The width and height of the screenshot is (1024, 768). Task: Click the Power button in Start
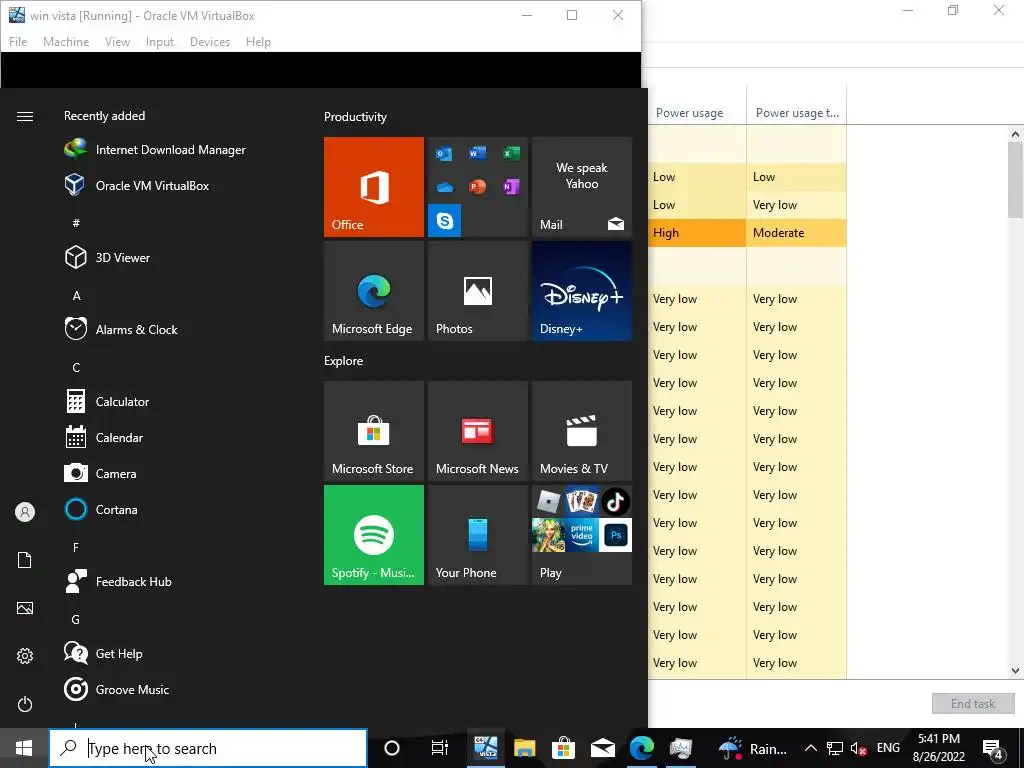tap(25, 704)
